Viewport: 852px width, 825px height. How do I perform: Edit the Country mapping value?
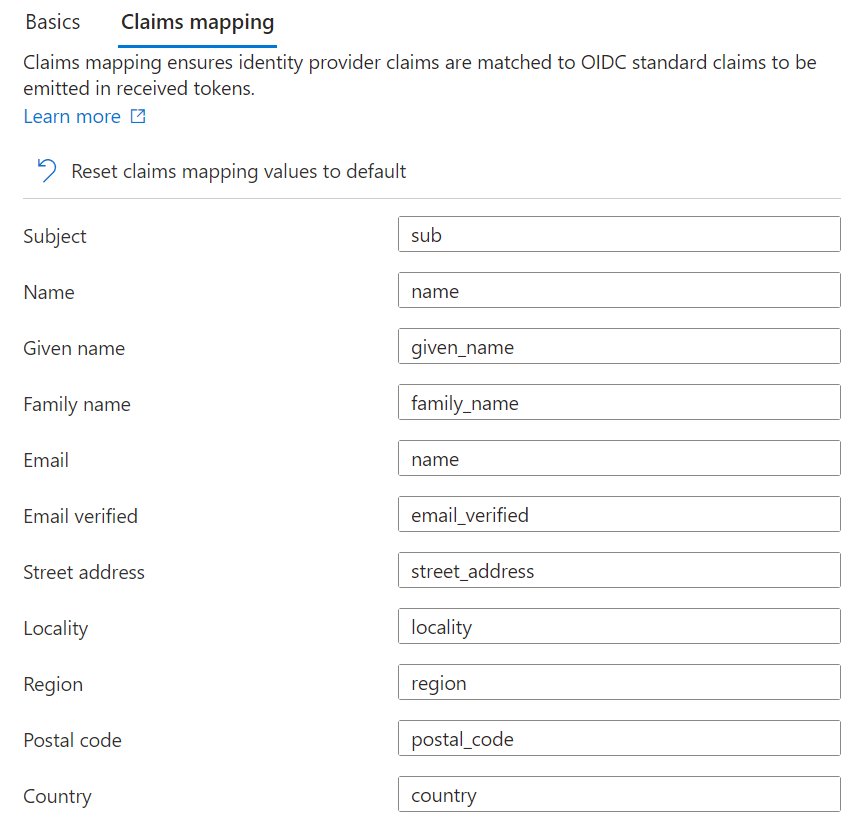(x=619, y=794)
